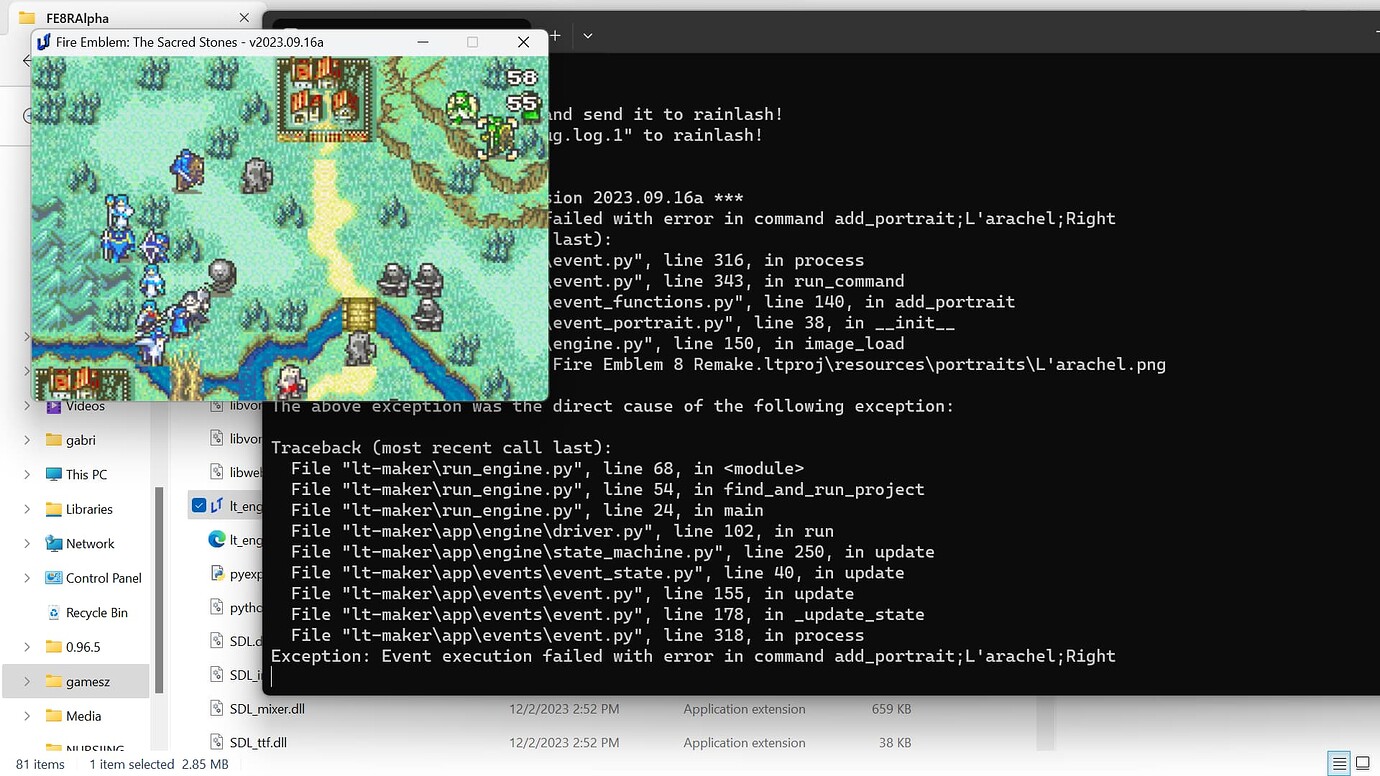
Task: Switch to details view layout
Action: (1338, 764)
